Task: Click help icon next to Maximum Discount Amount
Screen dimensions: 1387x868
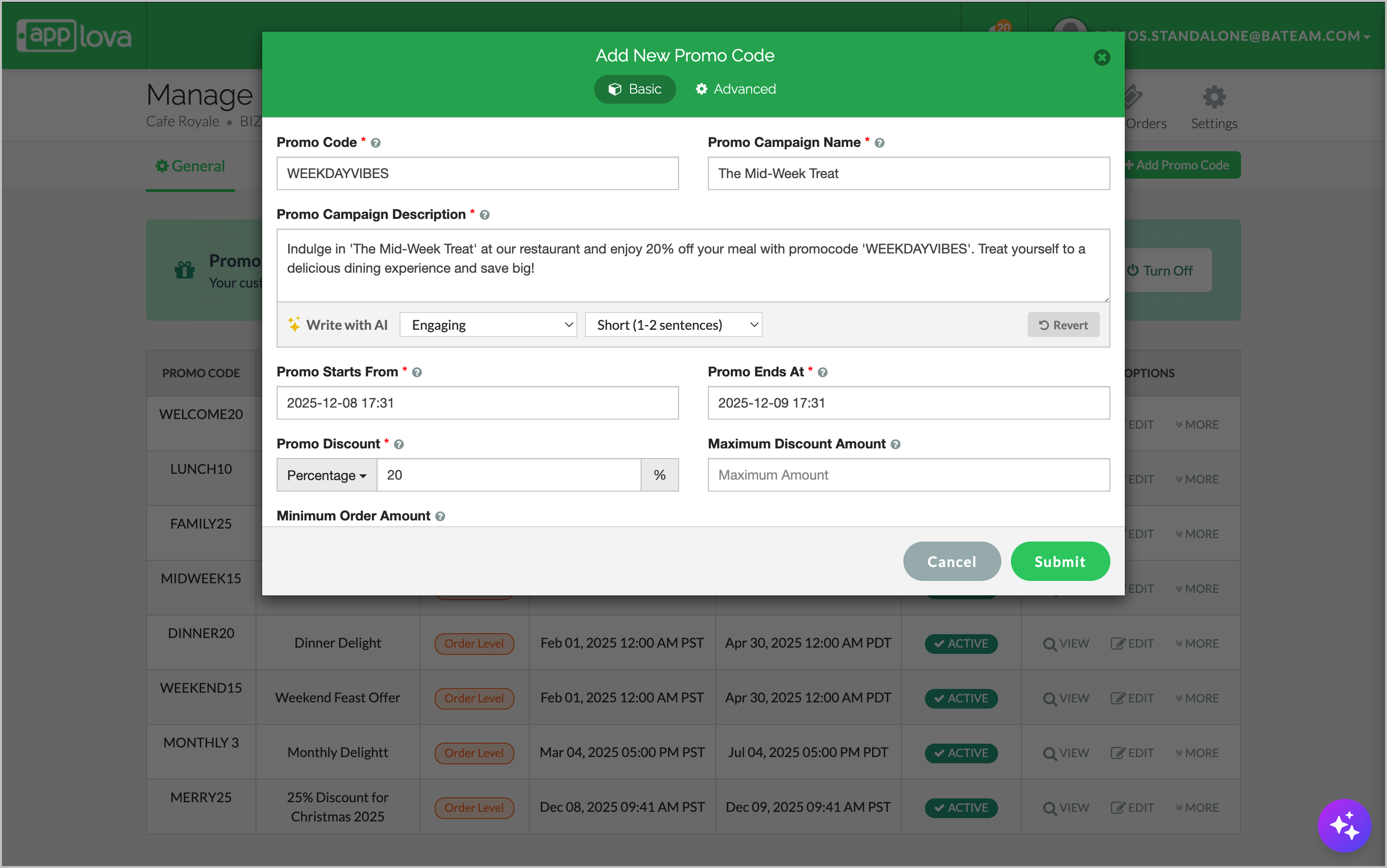Action: pyautogui.click(x=895, y=445)
